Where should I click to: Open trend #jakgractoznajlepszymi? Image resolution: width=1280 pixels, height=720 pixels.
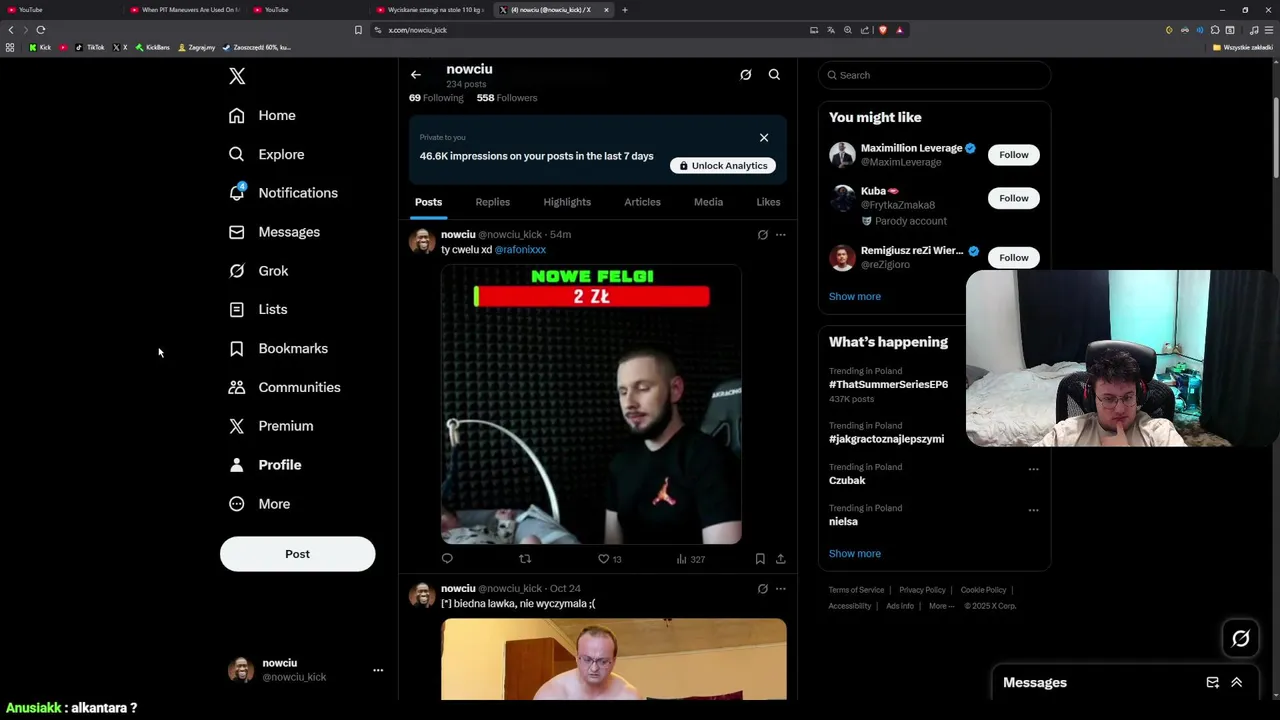[886, 439]
